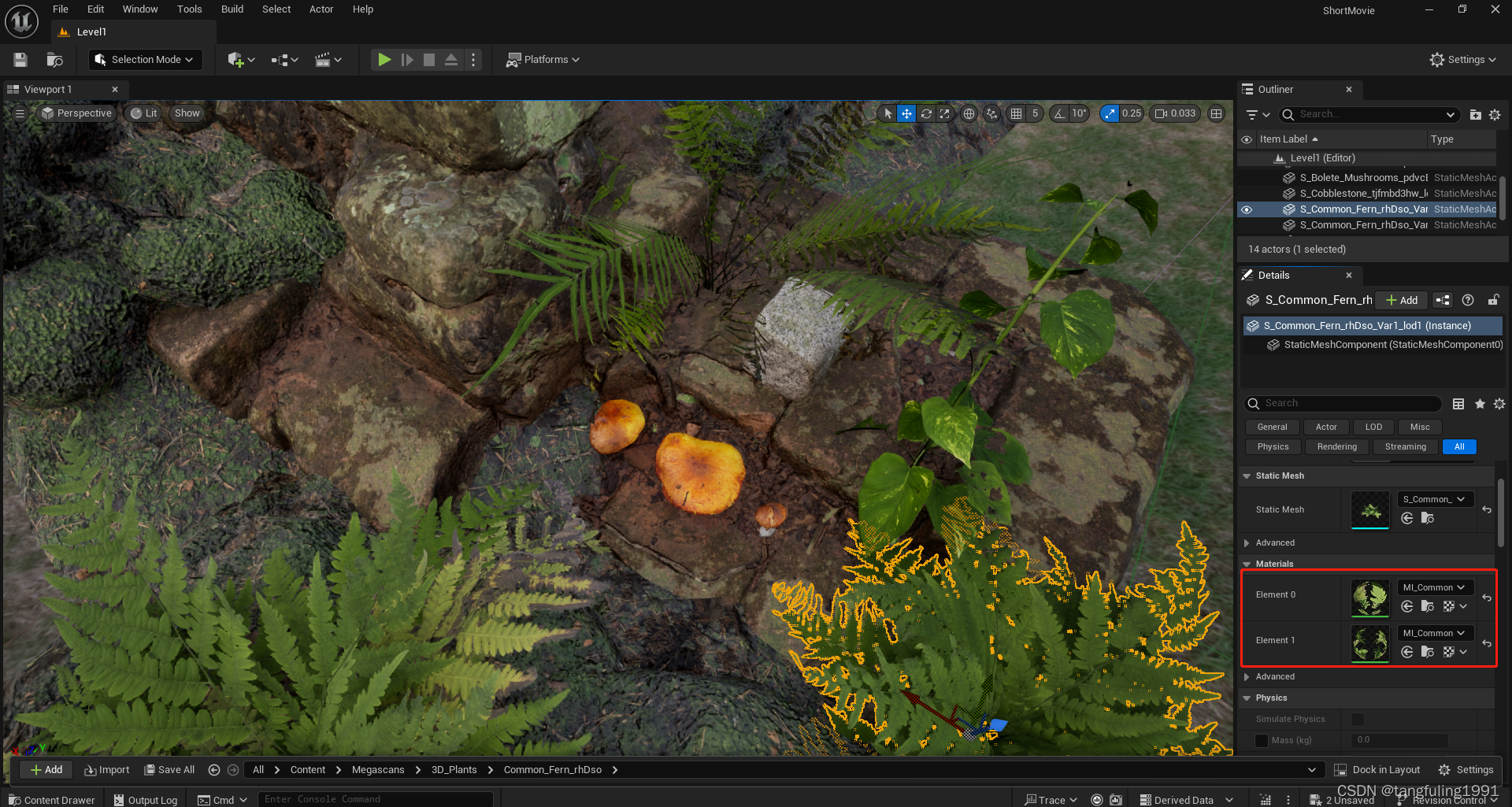The image size is (1512, 807).
Task: Toggle Mass (kg) override checkbox
Action: [1262, 741]
